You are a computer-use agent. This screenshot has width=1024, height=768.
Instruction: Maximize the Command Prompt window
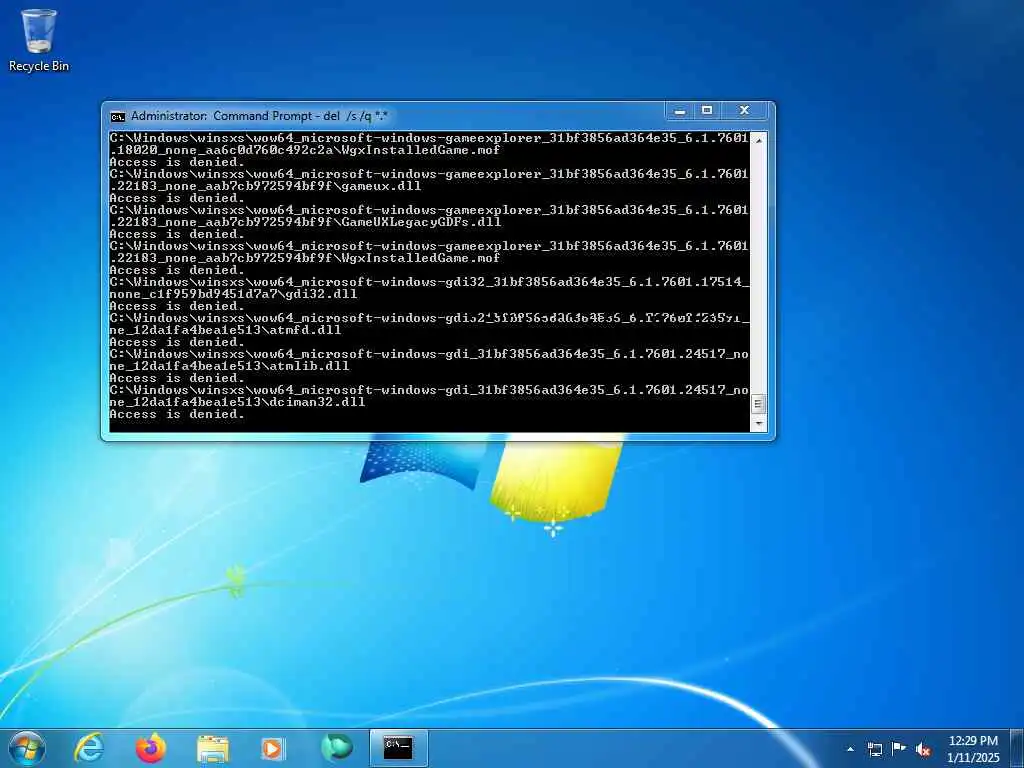(x=707, y=111)
